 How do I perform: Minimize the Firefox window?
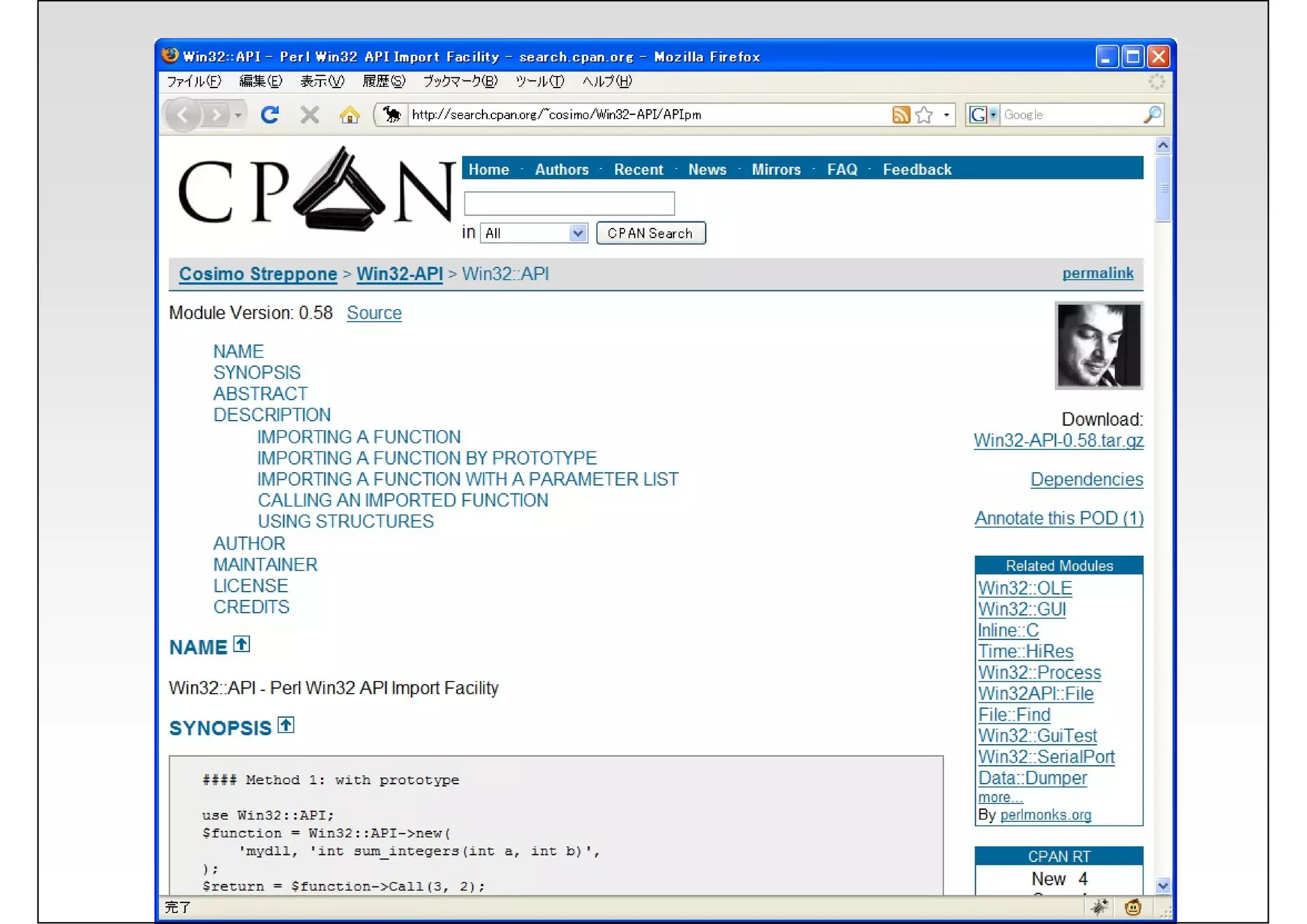click(1106, 57)
